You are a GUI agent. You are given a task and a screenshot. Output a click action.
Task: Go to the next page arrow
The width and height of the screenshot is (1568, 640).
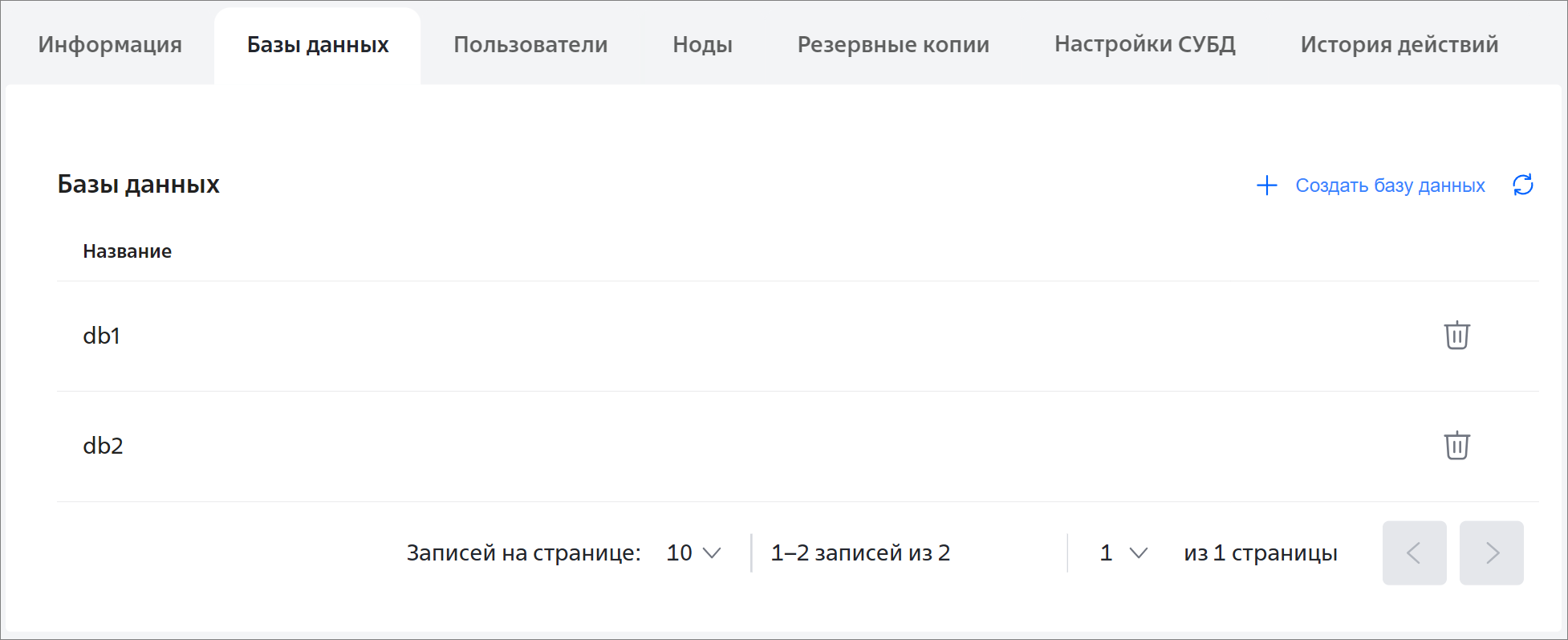(1491, 552)
